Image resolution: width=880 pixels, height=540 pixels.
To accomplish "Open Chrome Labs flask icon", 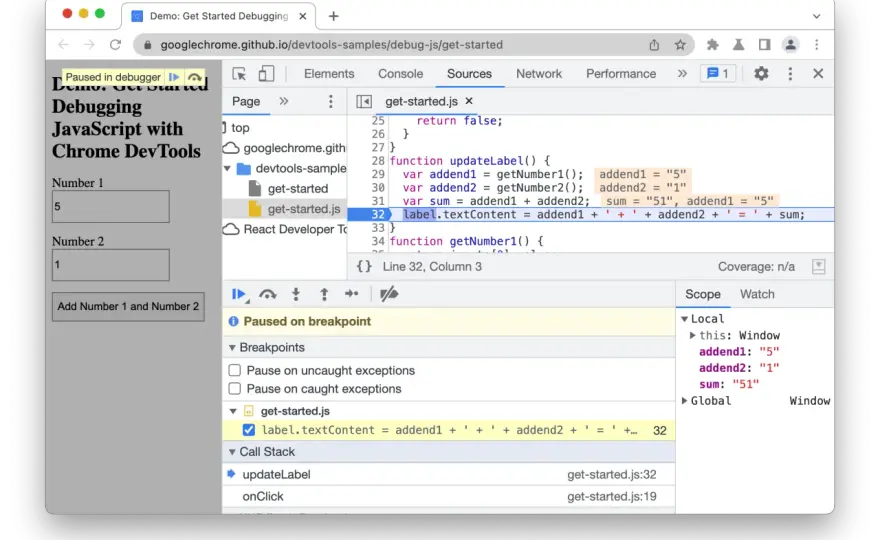I will 739,45.
